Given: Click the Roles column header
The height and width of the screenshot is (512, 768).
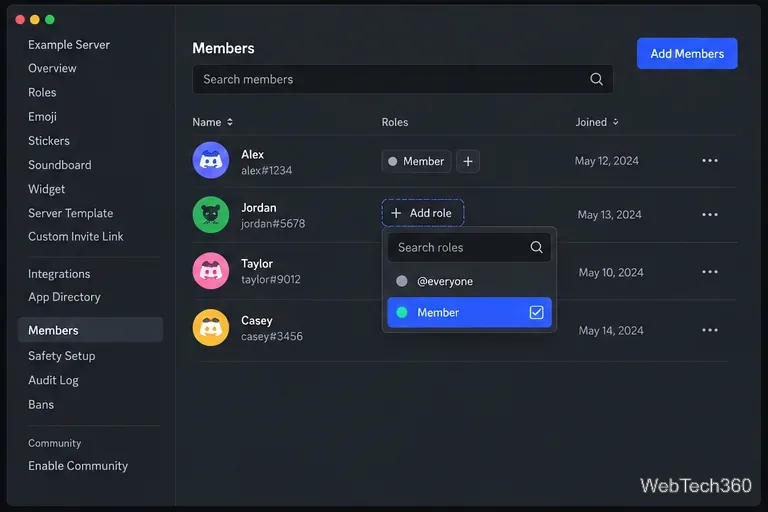Looking at the screenshot, I should [395, 122].
